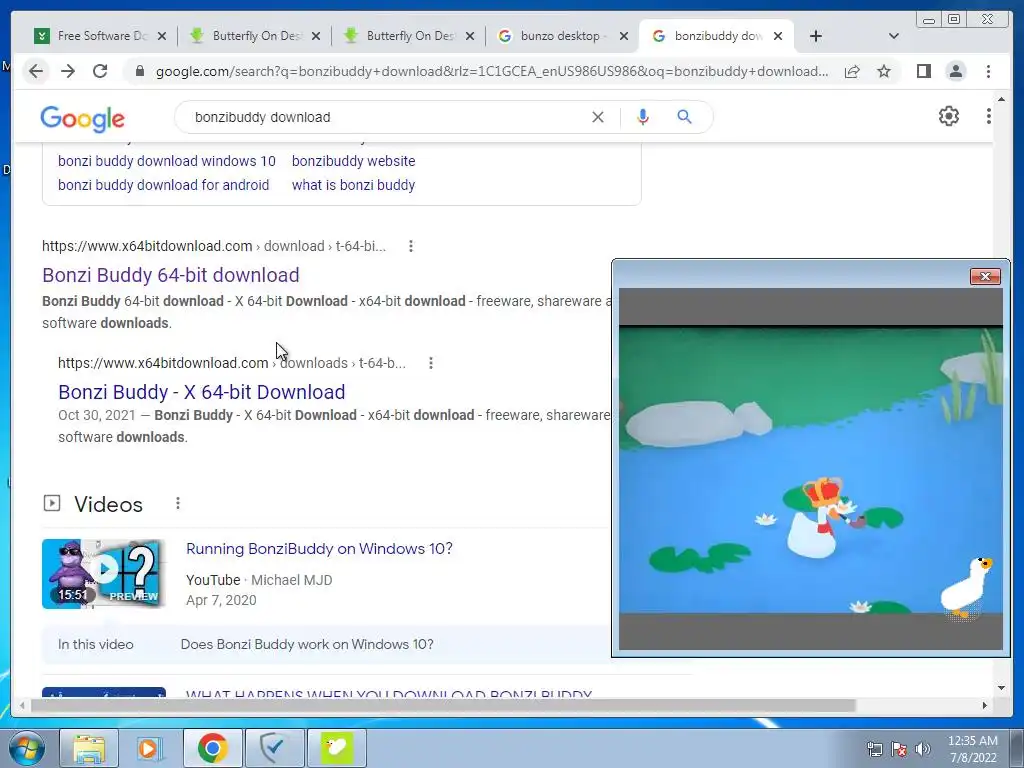Open File Explorer from the taskbar
The image size is (1024, 768).
[89, 748]
